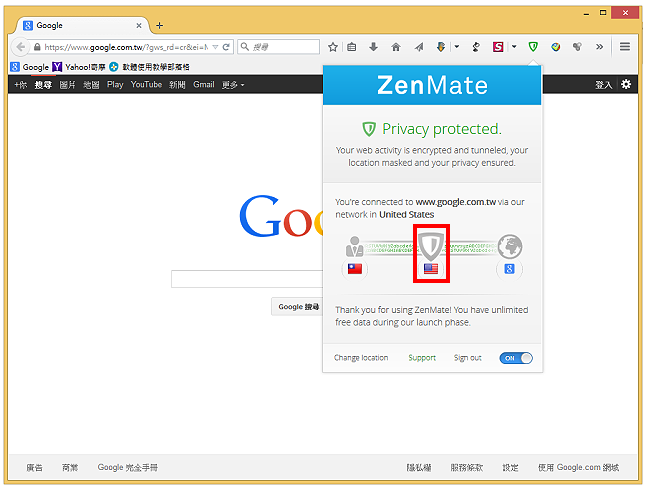This screenshot has height=492, width=653.
Task: Click +你 in the Google bar
Action: tap(20, 85)
